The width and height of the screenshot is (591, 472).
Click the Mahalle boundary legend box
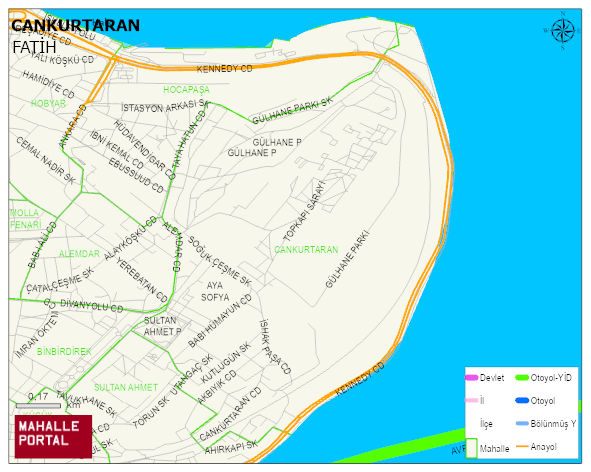[472, 448]
